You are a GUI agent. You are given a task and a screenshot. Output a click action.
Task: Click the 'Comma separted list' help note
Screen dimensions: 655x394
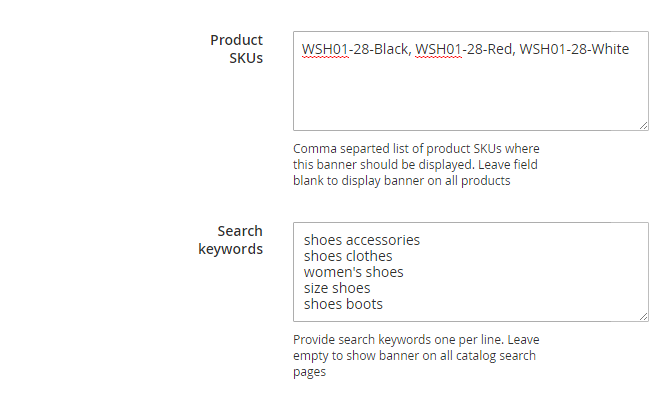[x=416, y=165]
